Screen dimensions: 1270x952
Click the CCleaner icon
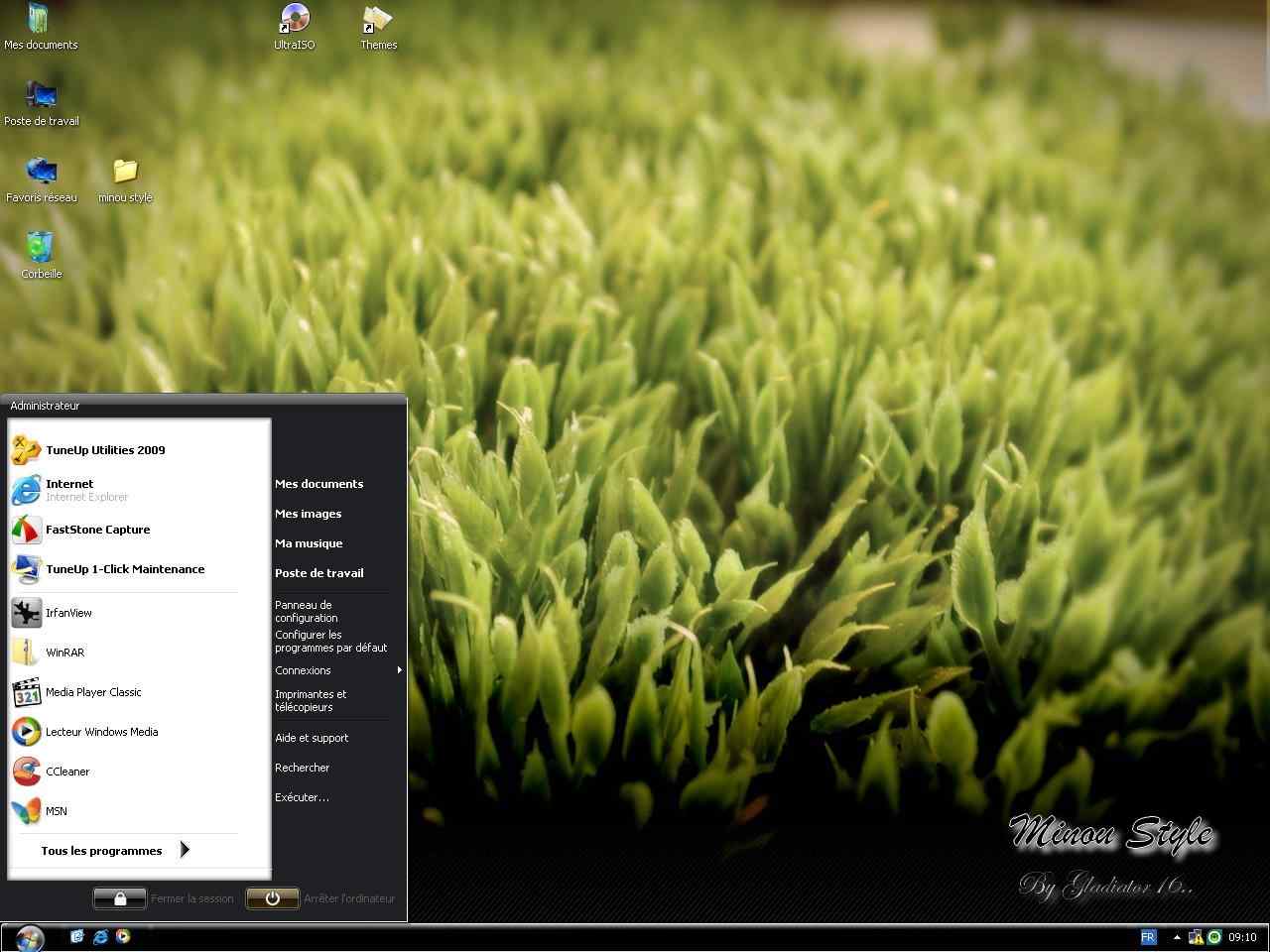[x=26, y=772]
